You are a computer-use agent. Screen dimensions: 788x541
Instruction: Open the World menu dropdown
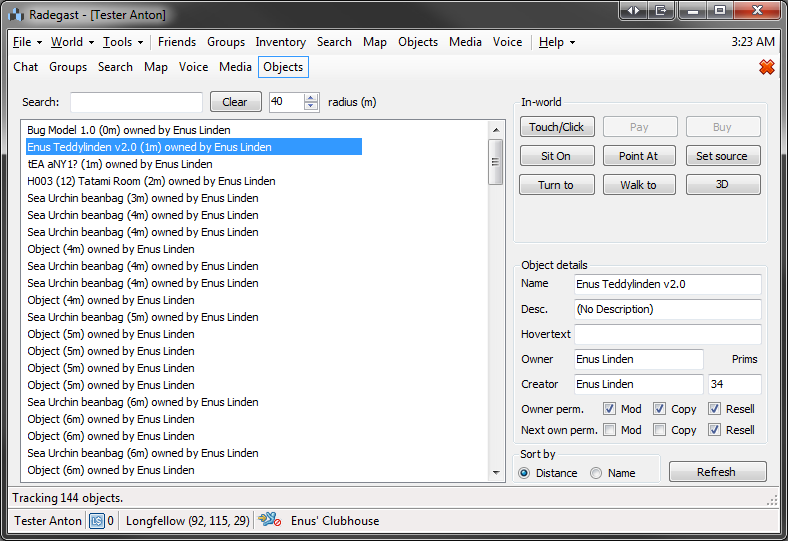72,42
